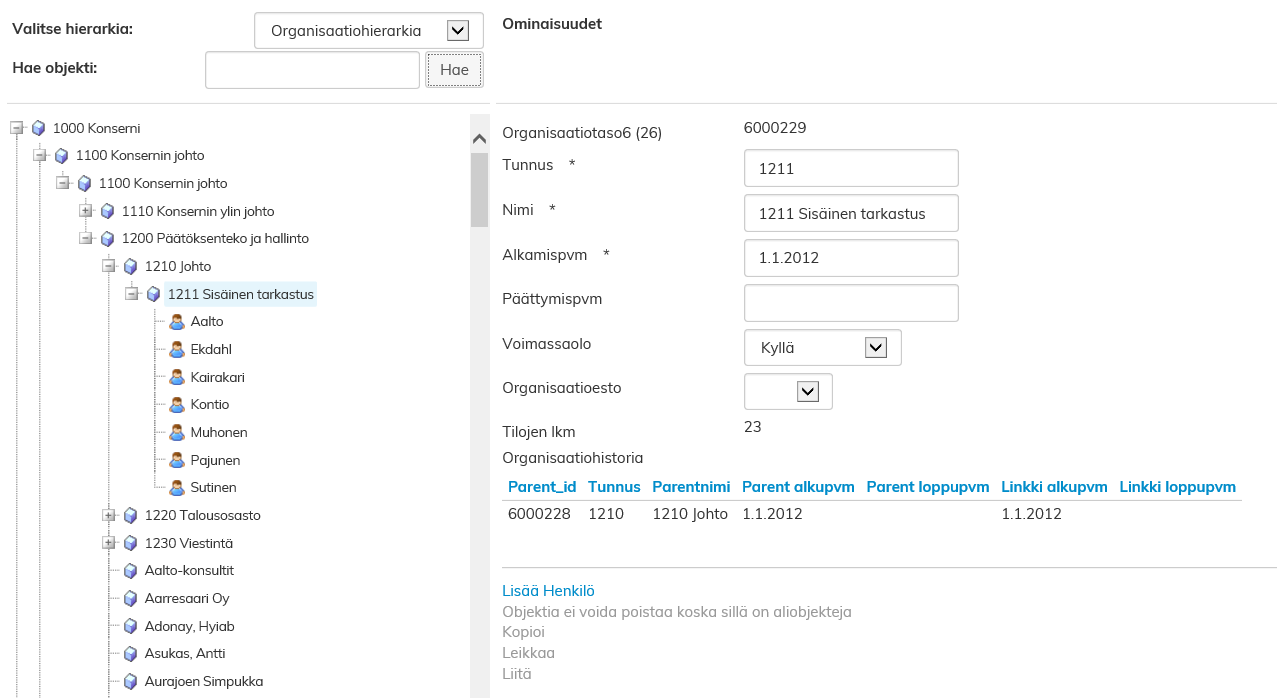
Task: Select the Pajunen person in the tree
Action: pos(215,460)
